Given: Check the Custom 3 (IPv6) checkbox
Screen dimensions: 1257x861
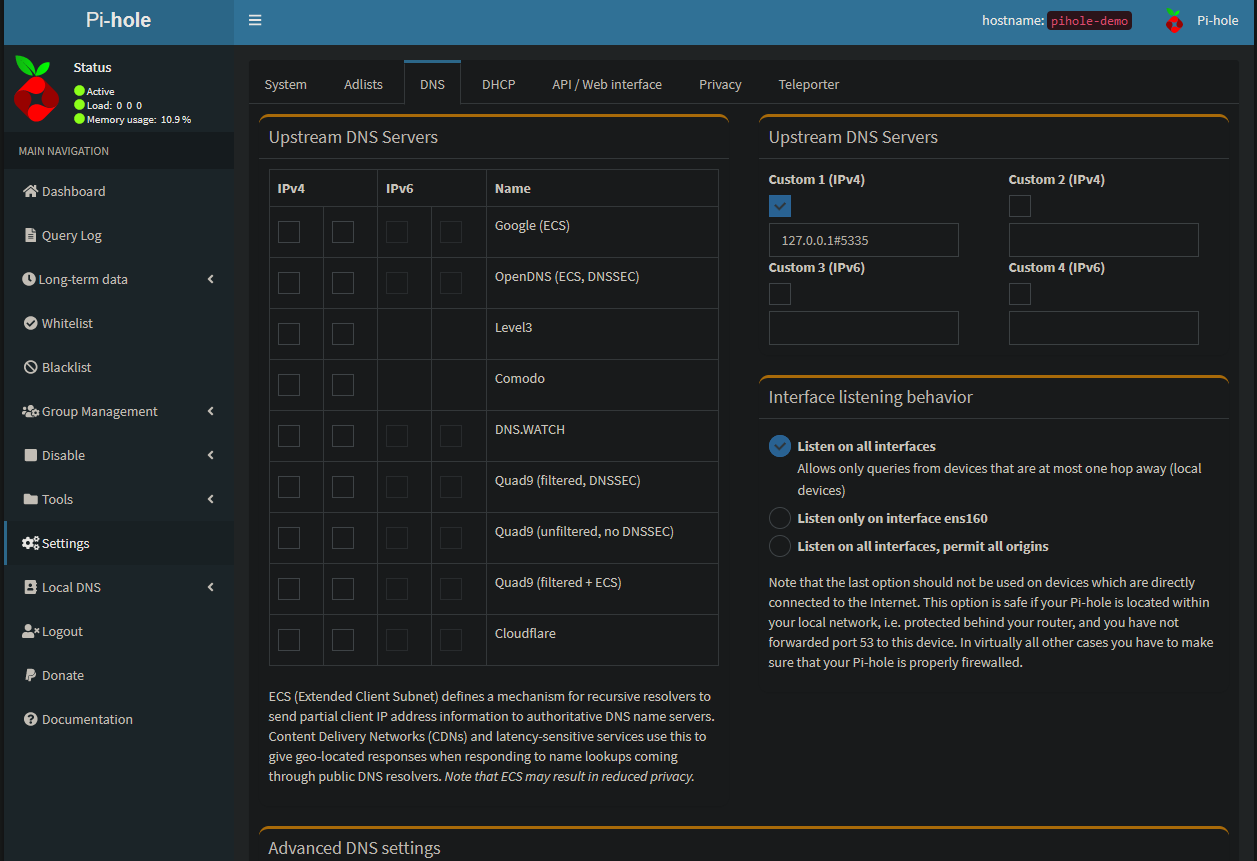Looking at the screenshot, I should coord(780,294).
